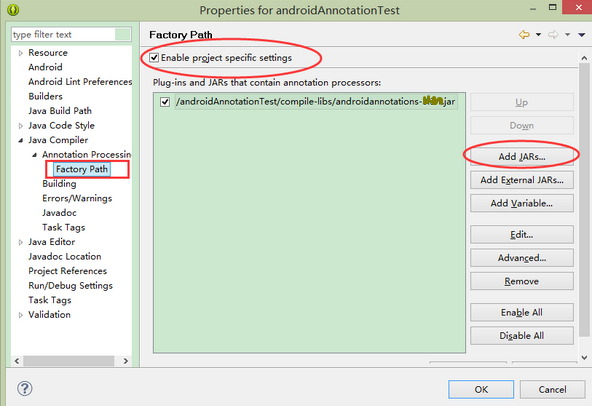This screenshot has width=592, height=406.
Task: Click the Remove button
Action: point(522,281)
